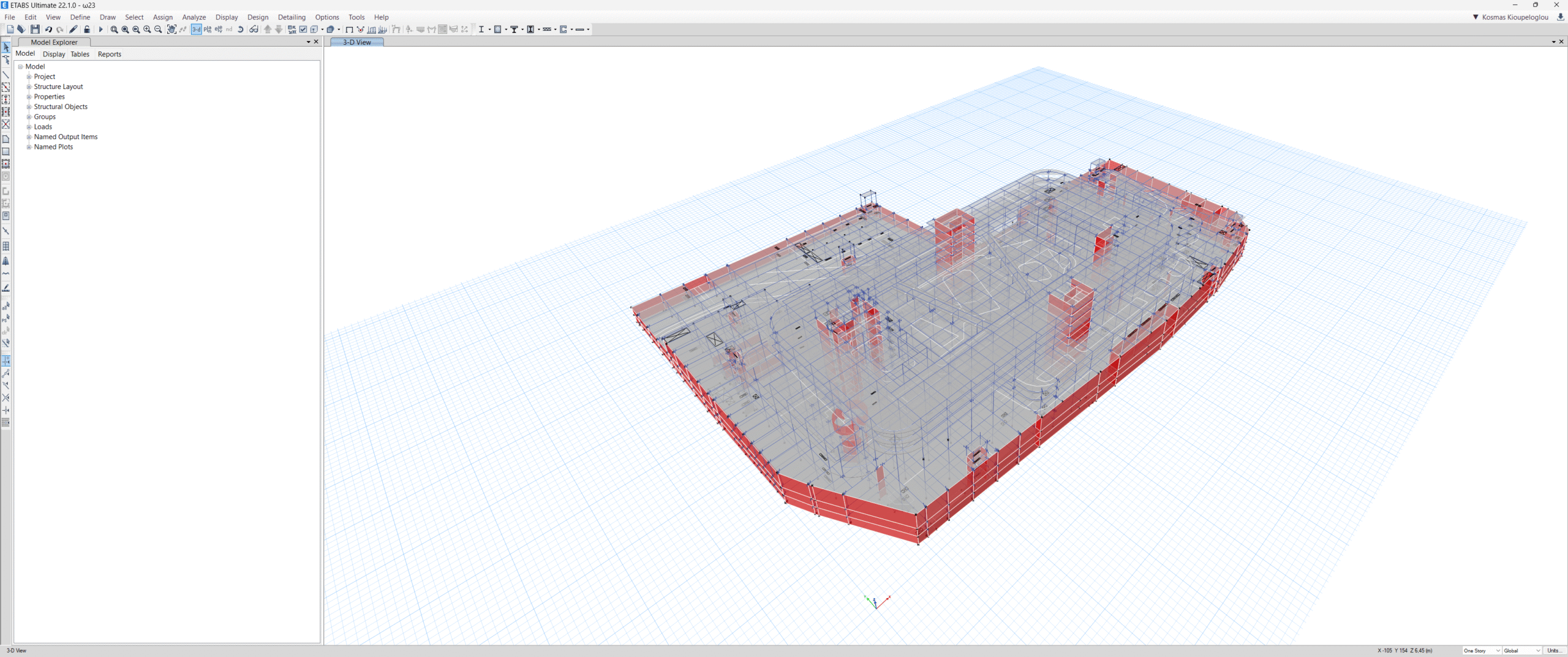Click the bottom grid snap icon

(6, 423)
